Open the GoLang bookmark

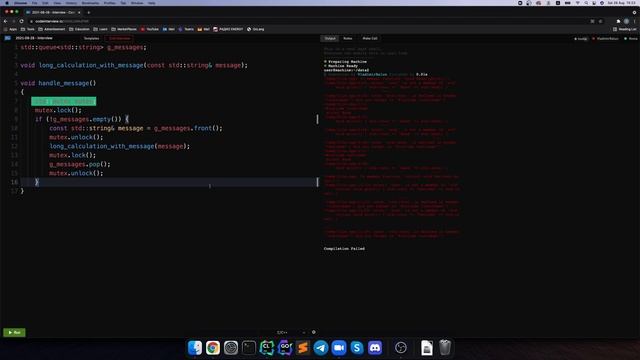tap(256, 29)
